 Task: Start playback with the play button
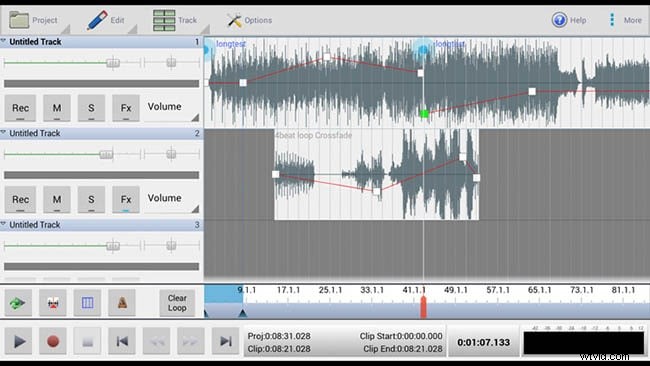pos(19,341)
